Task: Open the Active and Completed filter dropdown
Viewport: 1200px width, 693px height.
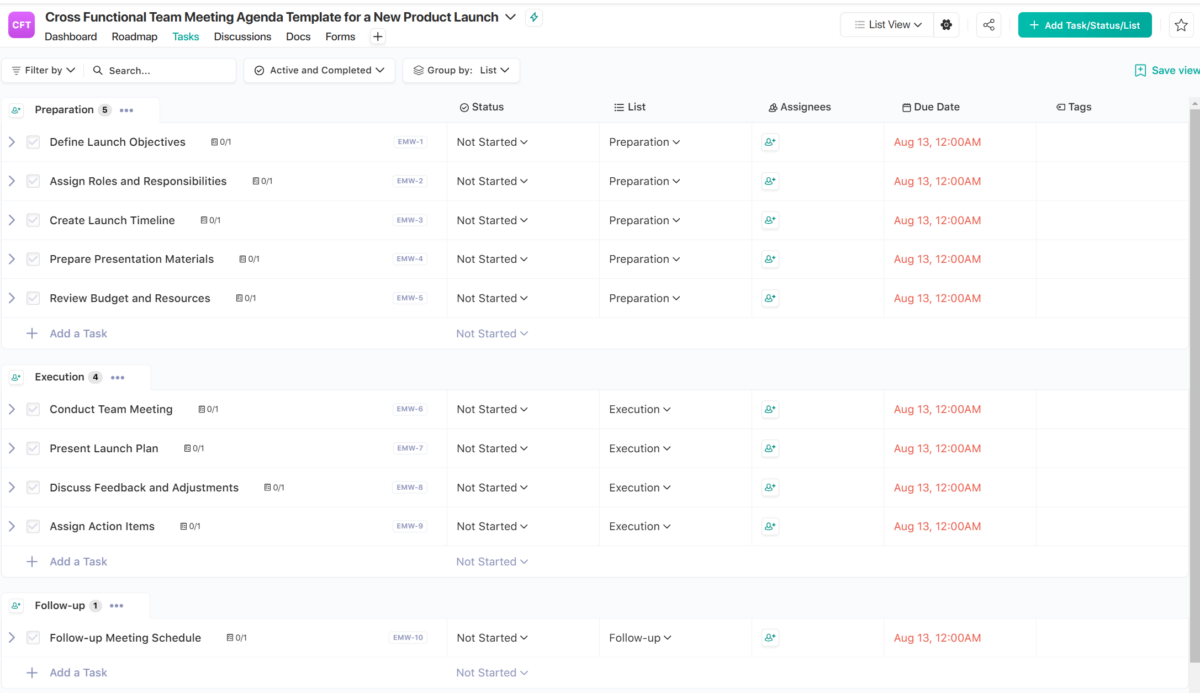Action: (318, 70)
